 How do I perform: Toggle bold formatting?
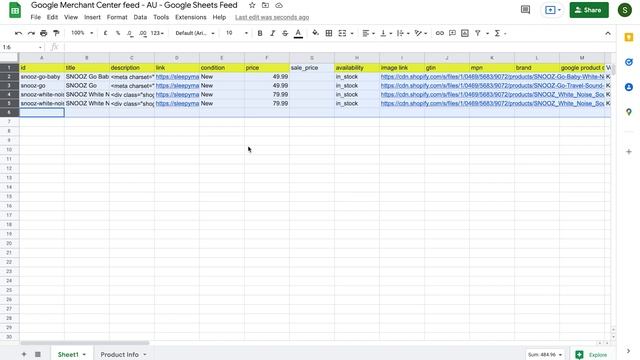tap(260, 33)
